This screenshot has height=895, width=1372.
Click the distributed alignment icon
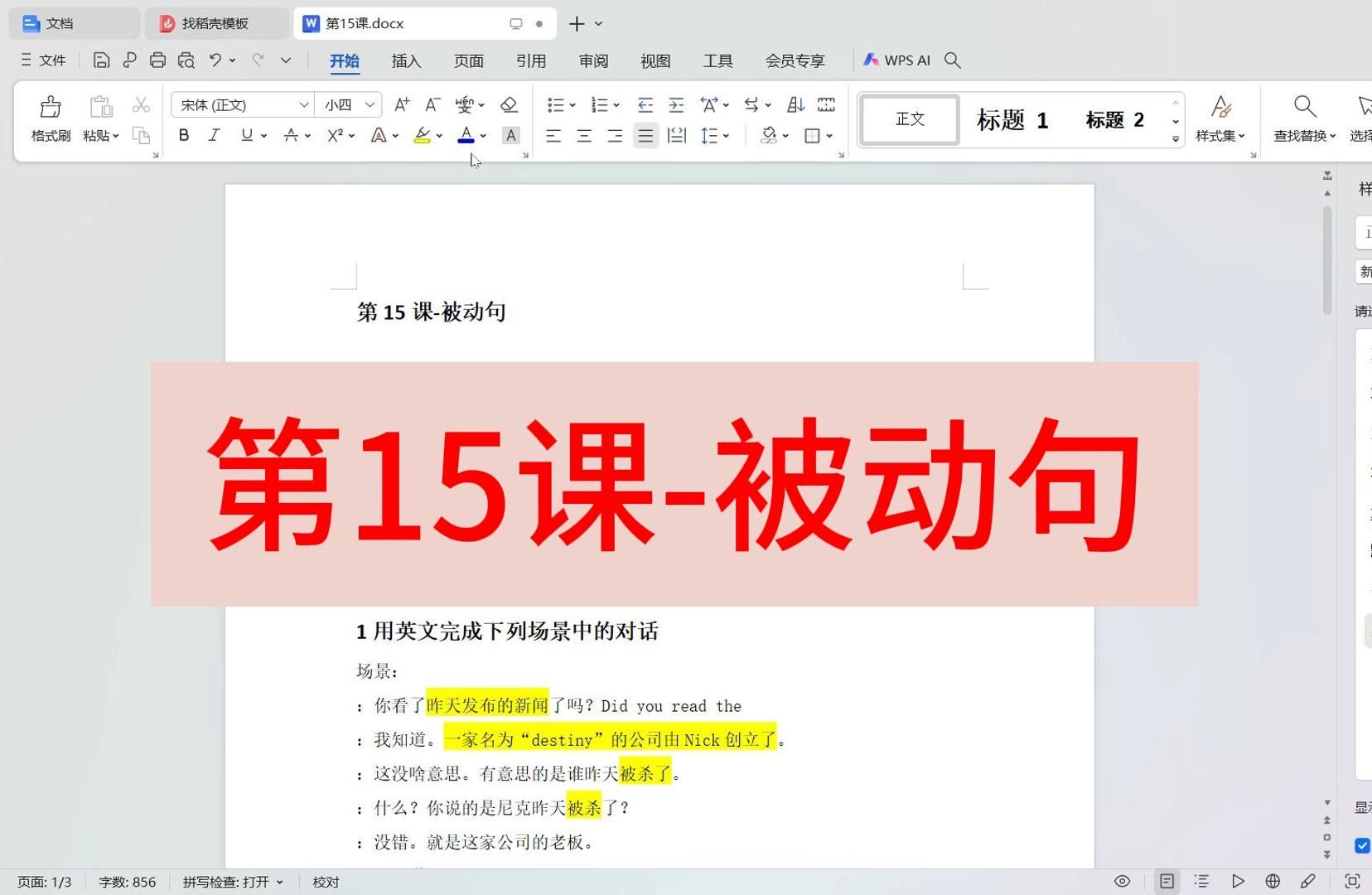pyautogui.click(x=677, y=136)
